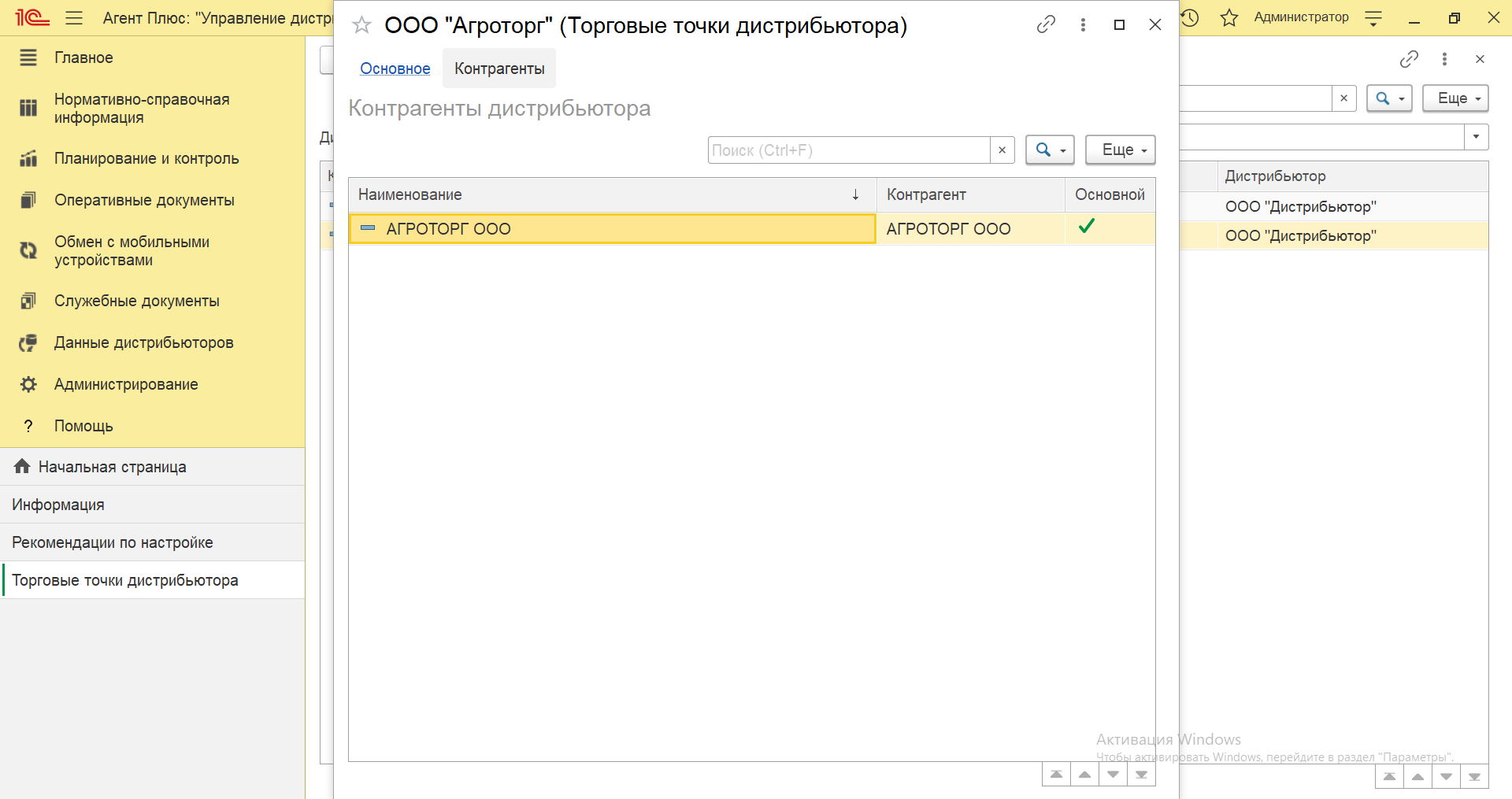This screenshot has width=1512, height=799.
Task: Get link icon in background list window
Action: tap(1409, 59)
